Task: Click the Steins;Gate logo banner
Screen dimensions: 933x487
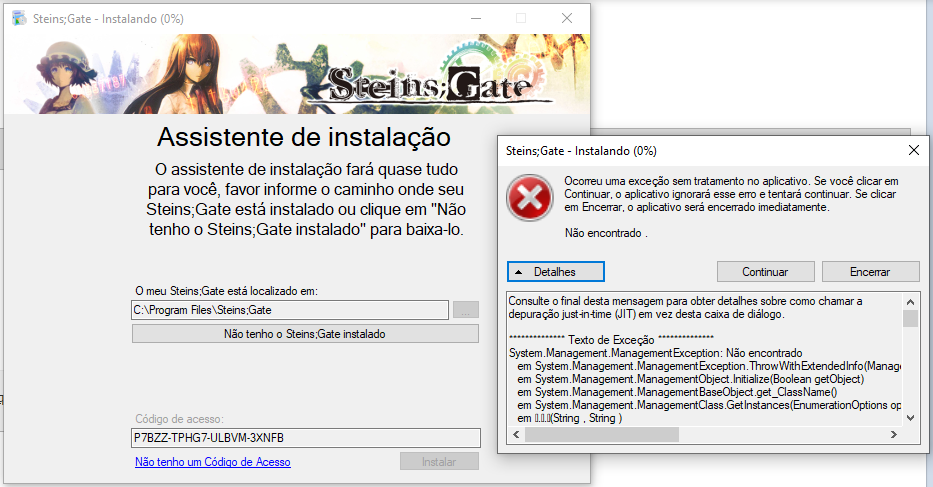Action: point(298,74)
